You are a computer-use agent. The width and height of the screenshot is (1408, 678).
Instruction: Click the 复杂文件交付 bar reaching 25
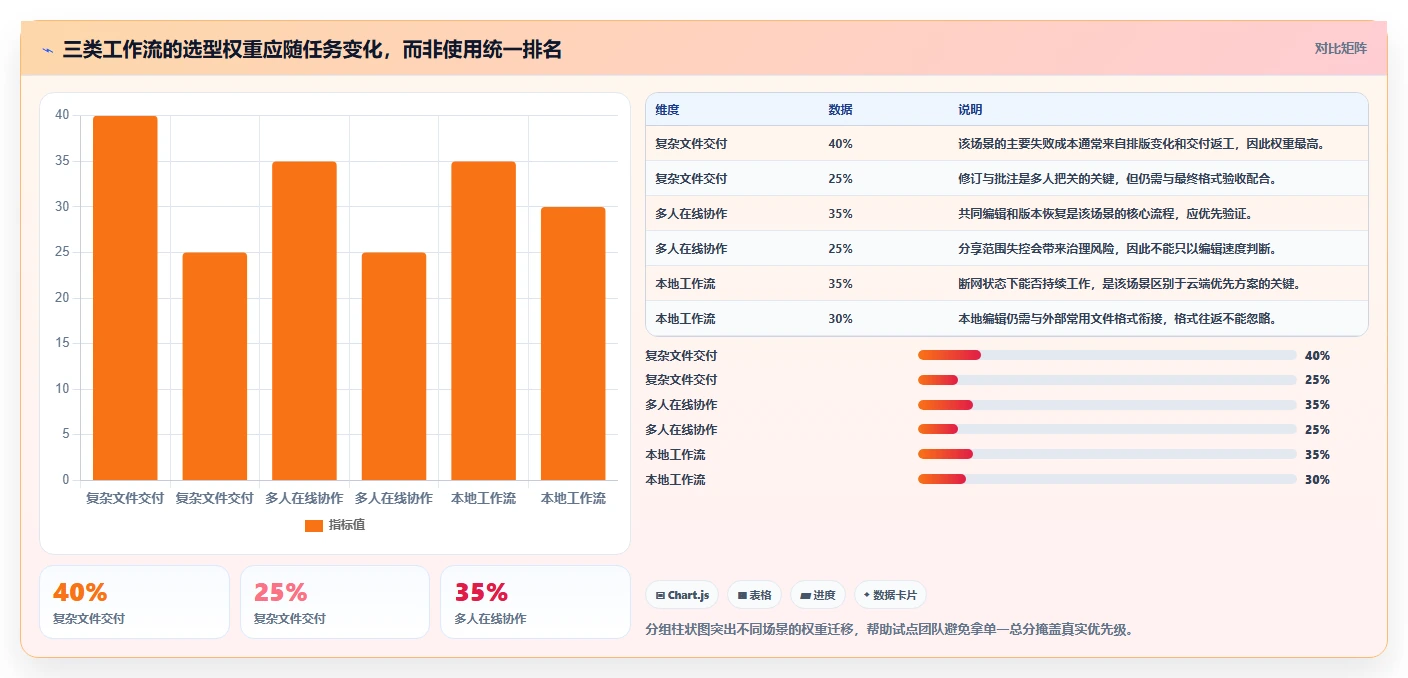tap(214, 366)
